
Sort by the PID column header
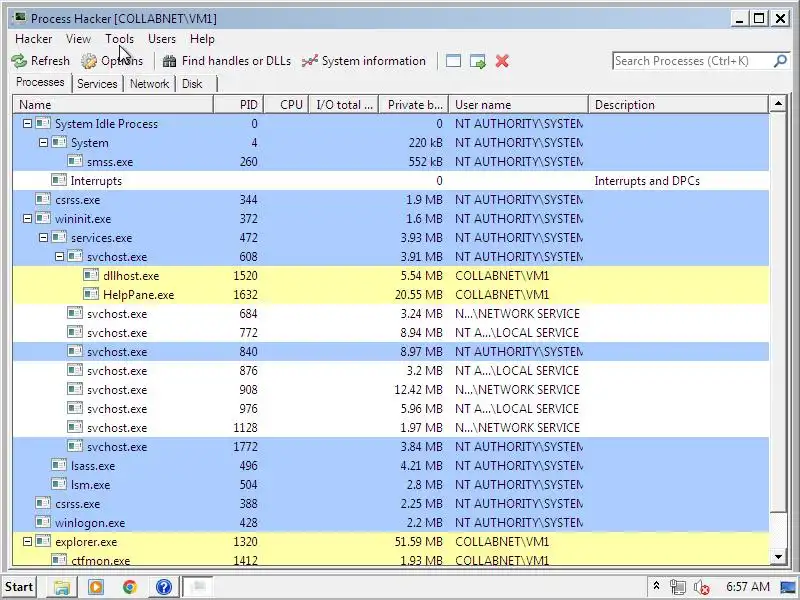(239, 105)
